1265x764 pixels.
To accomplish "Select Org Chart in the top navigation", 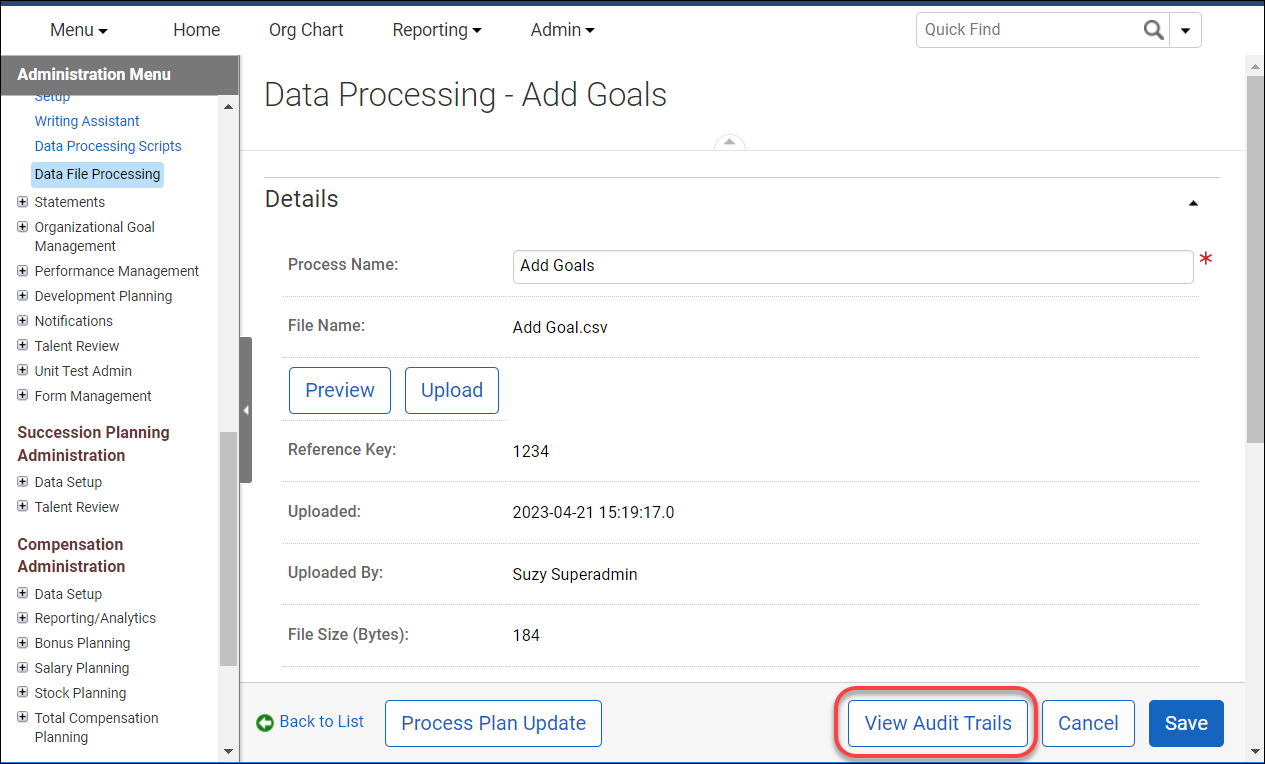I will coord(305,30).
